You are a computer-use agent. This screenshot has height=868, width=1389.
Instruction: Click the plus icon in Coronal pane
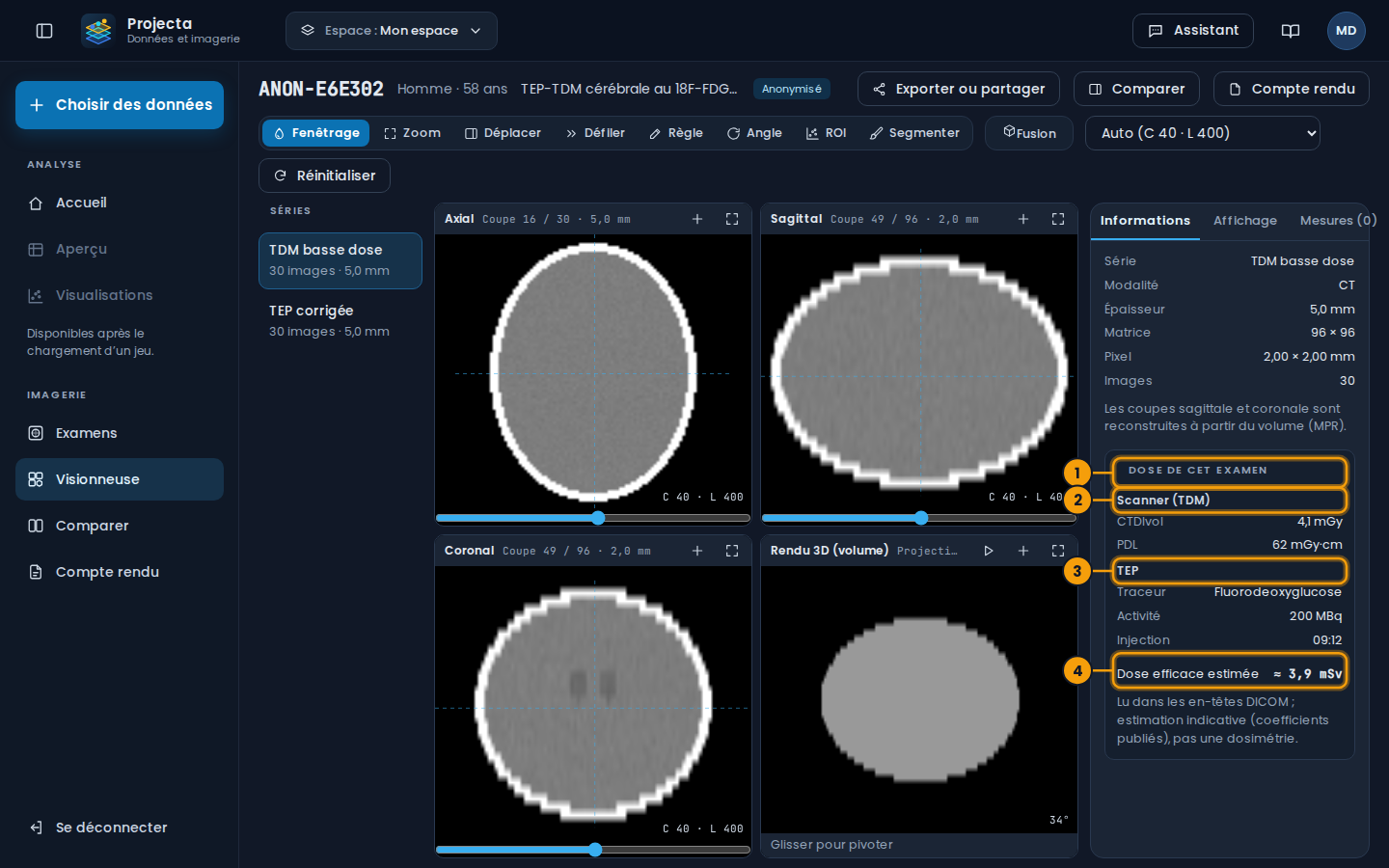coord(697,551)
